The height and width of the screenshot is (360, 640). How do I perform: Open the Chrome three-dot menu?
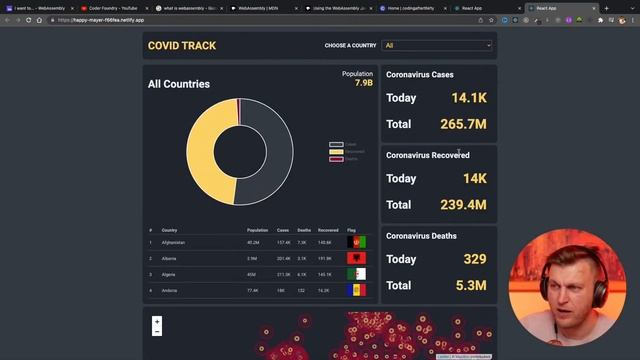click(x=634, y=20)
